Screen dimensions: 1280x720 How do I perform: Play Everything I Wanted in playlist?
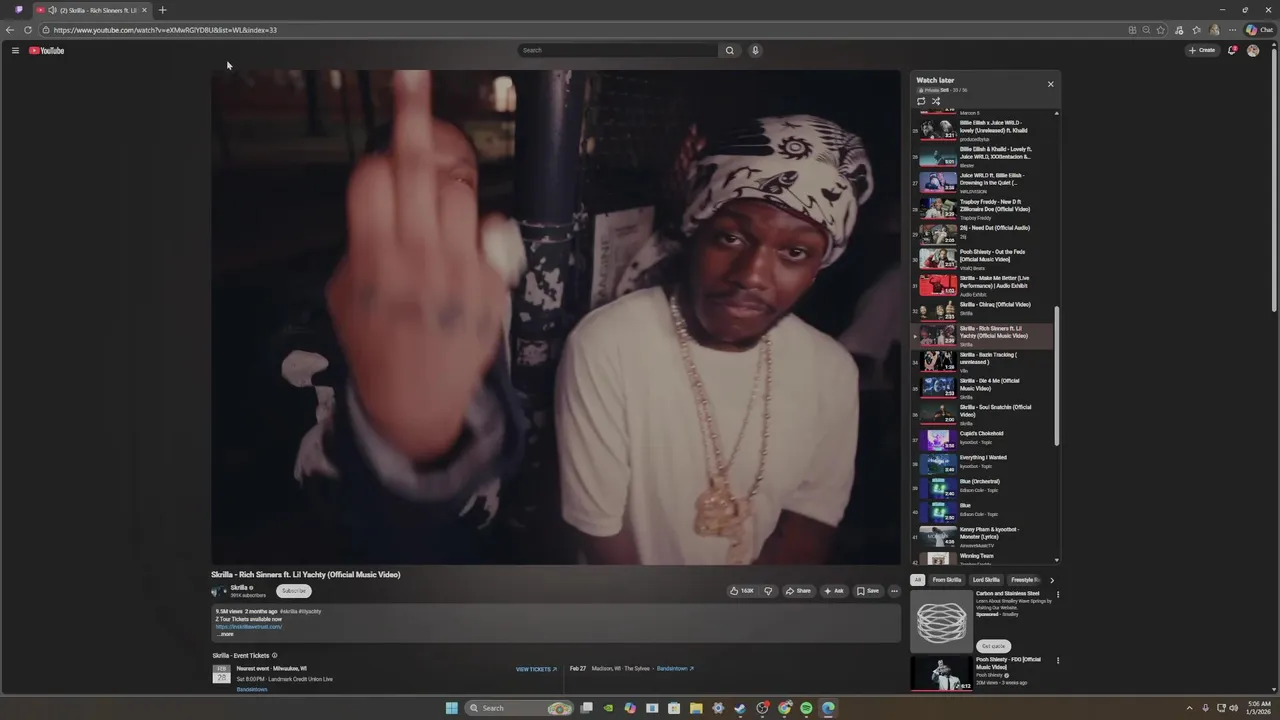(985, 462)
